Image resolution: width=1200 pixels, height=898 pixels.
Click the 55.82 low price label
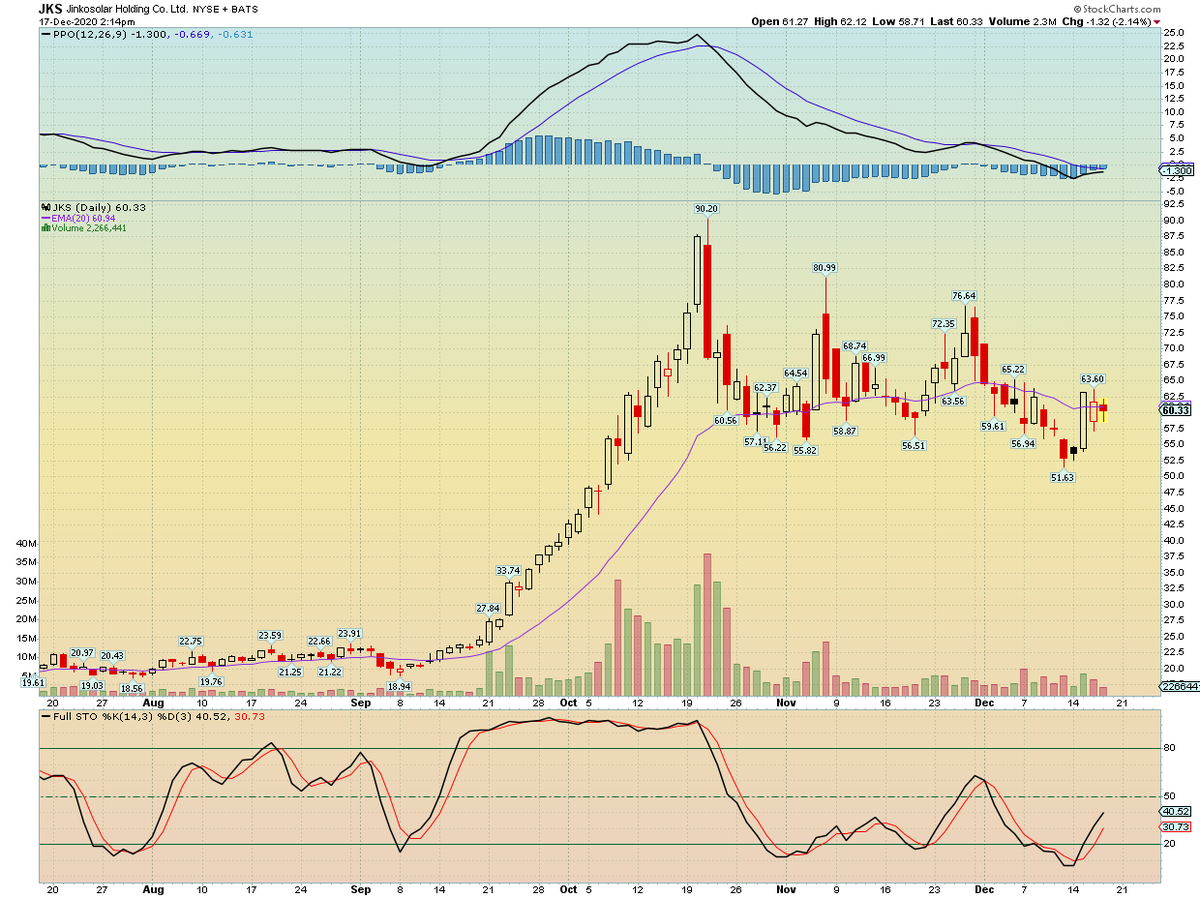805,451
